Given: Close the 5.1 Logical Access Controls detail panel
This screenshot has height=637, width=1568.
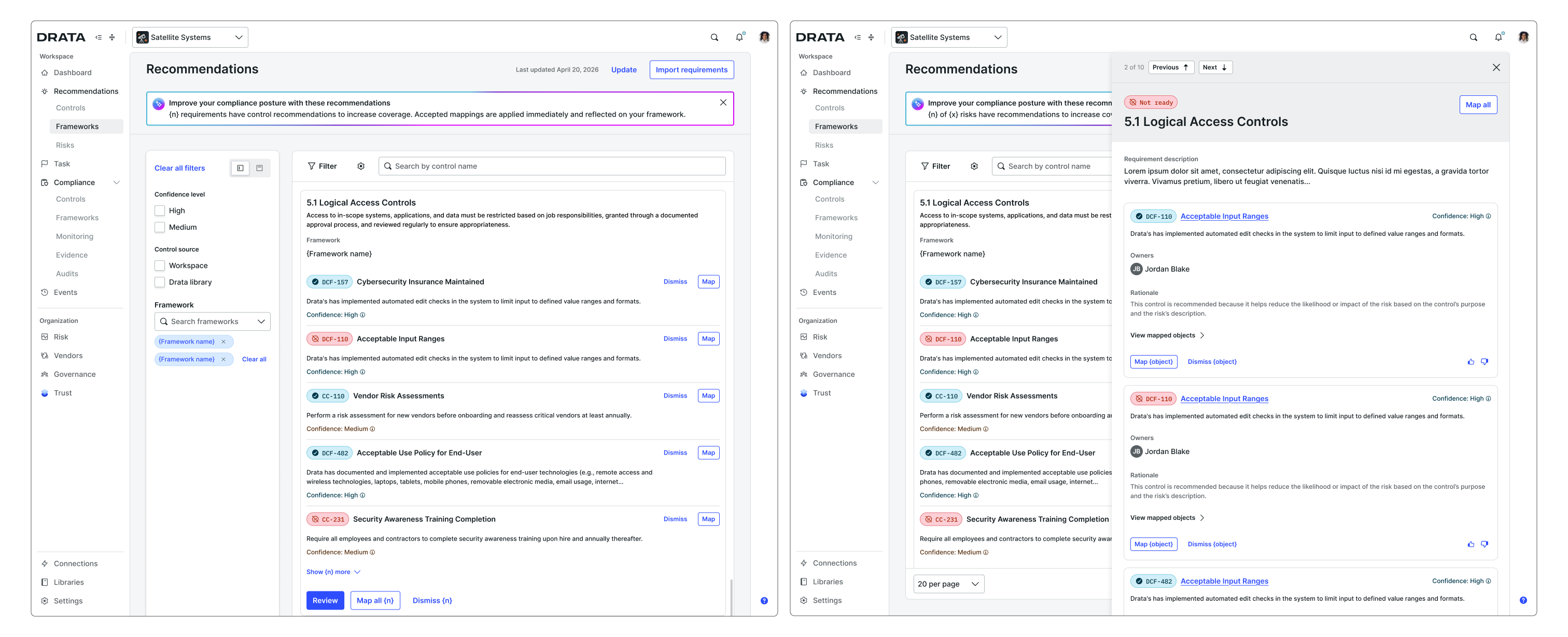Looking at the screenshot, I should 1495,67.
